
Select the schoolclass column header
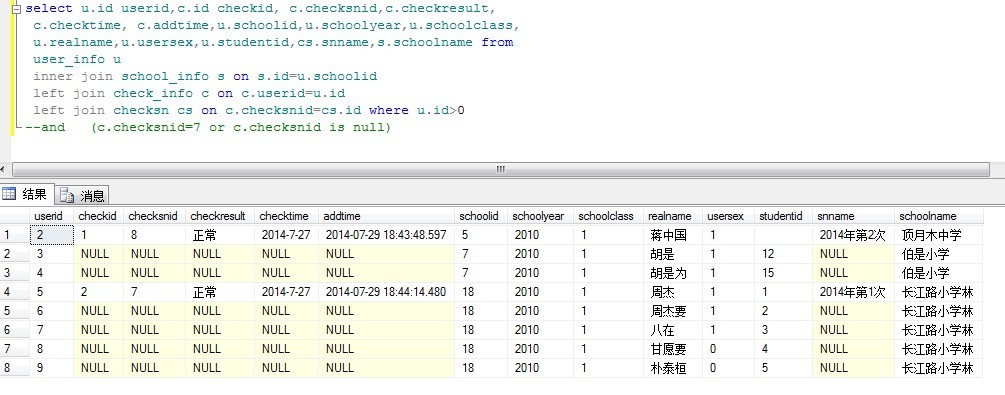tap(608, 216)
